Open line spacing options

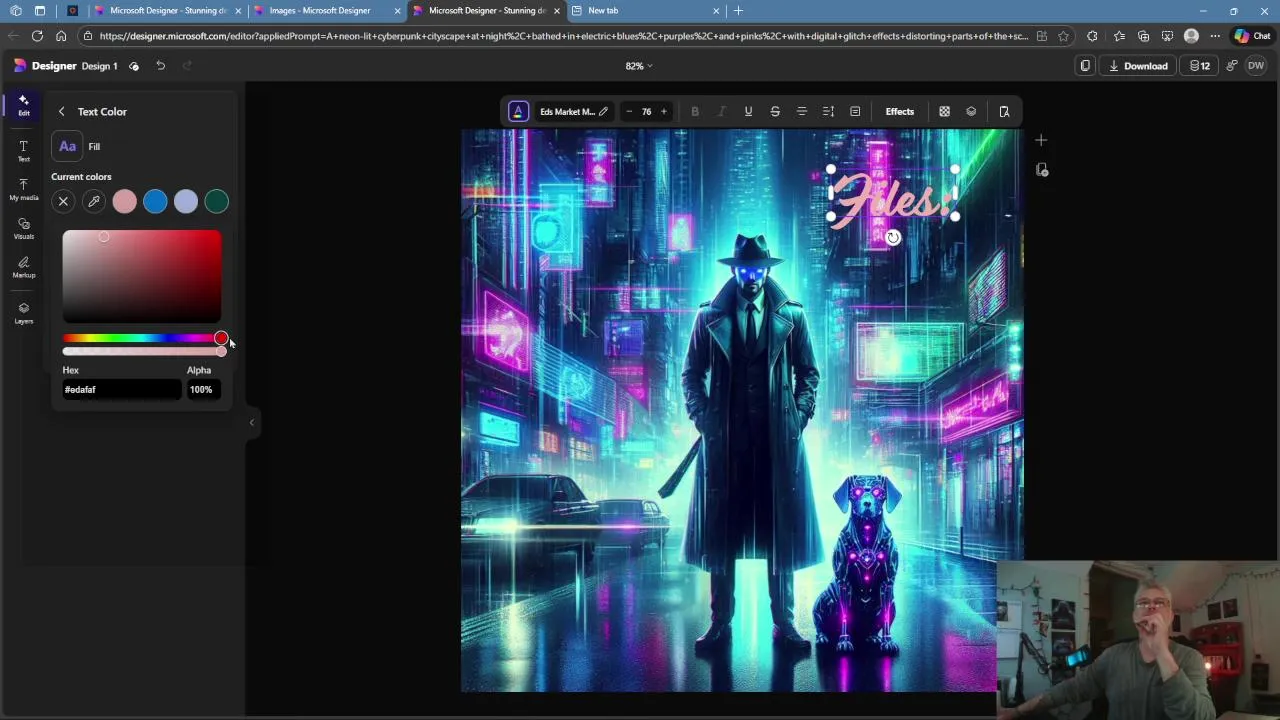828,112
